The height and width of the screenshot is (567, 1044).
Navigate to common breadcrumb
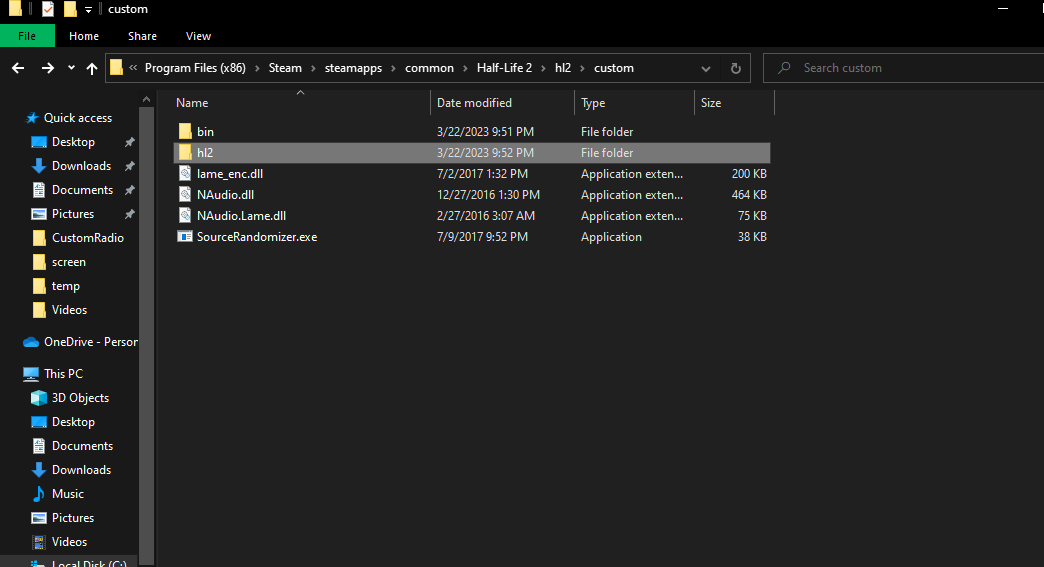click(x=429, y=68)
